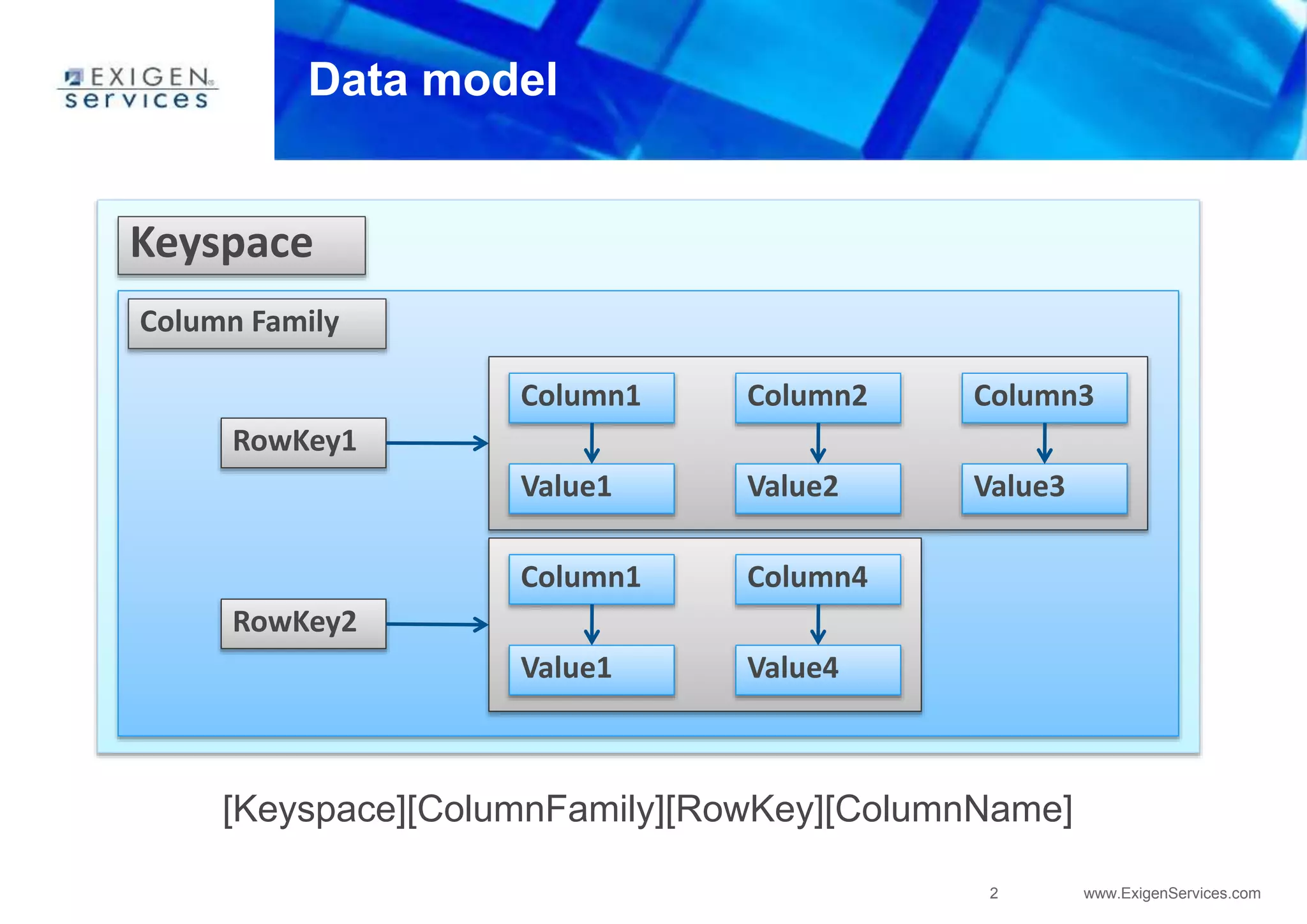Click the Exigen Services logo
This screenshot has width=1307, height=924.
point(137,88)
